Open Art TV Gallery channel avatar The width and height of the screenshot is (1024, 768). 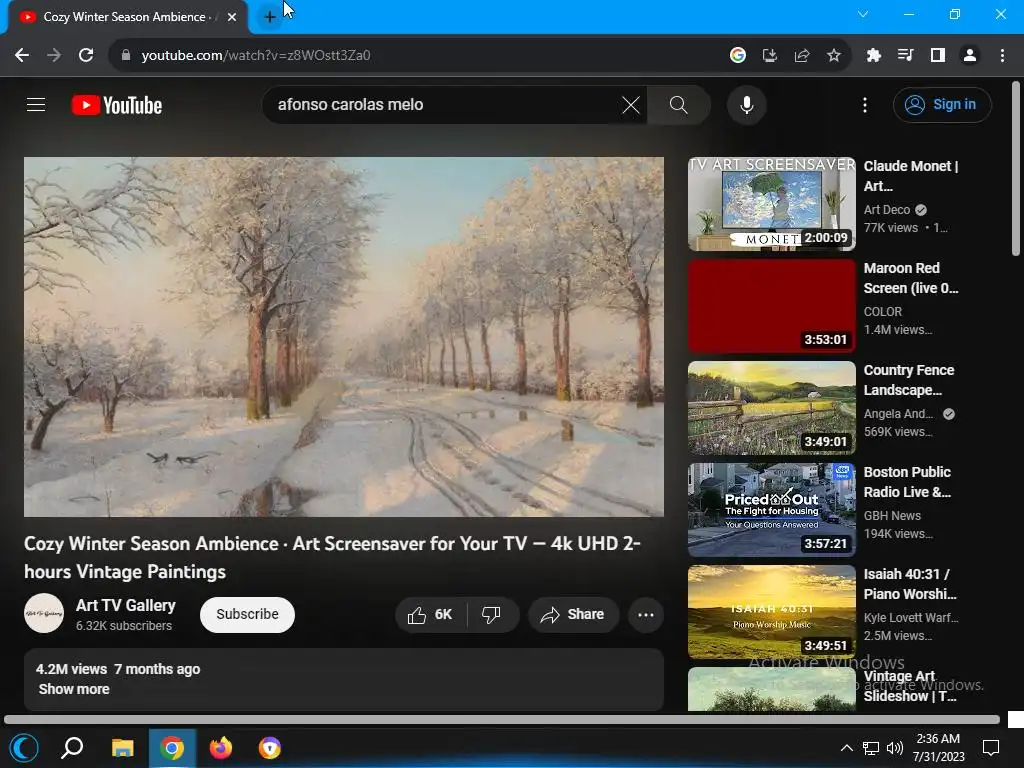[x=44, y=613]
